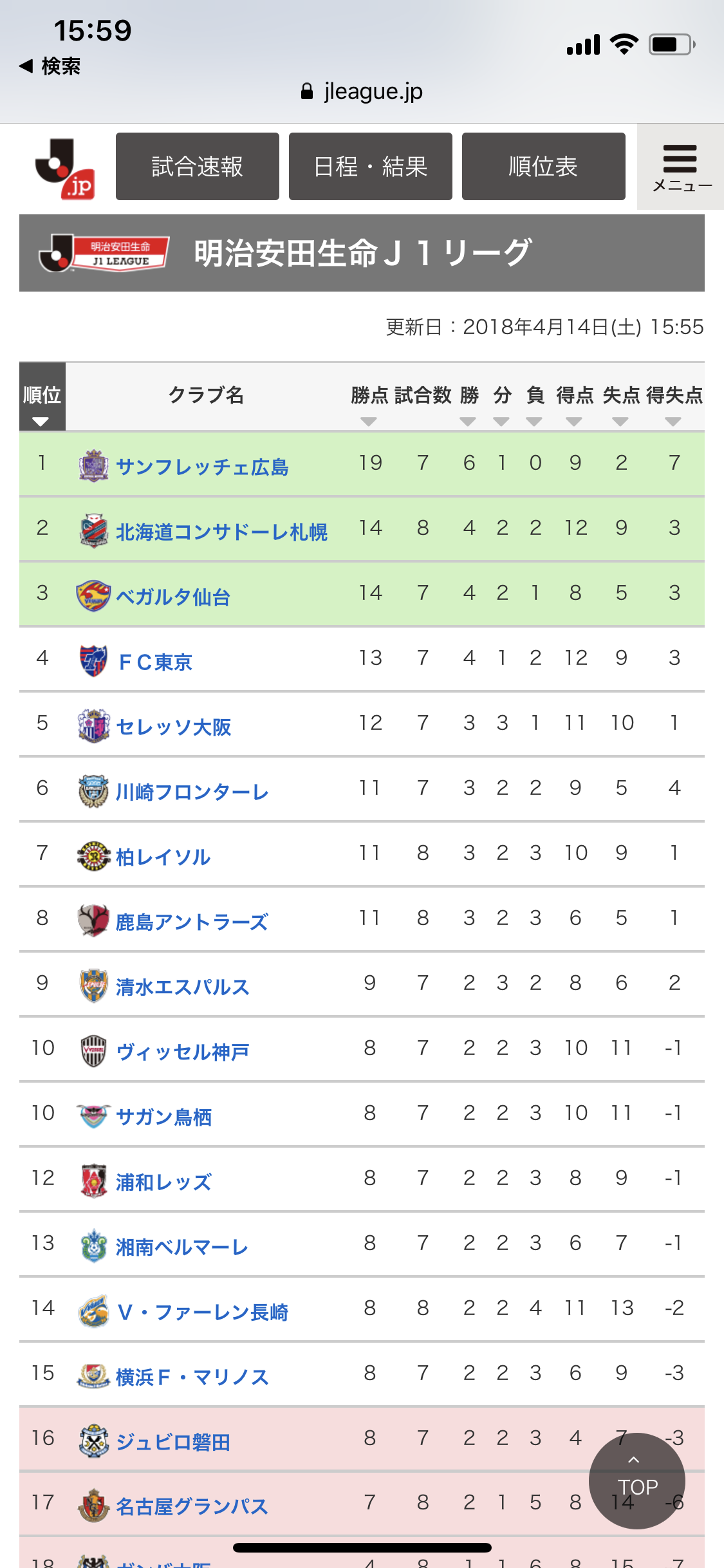Sort by 失点 goals conceded arrow
This screenshot has height=1568, width=724.
click(620, 422)
